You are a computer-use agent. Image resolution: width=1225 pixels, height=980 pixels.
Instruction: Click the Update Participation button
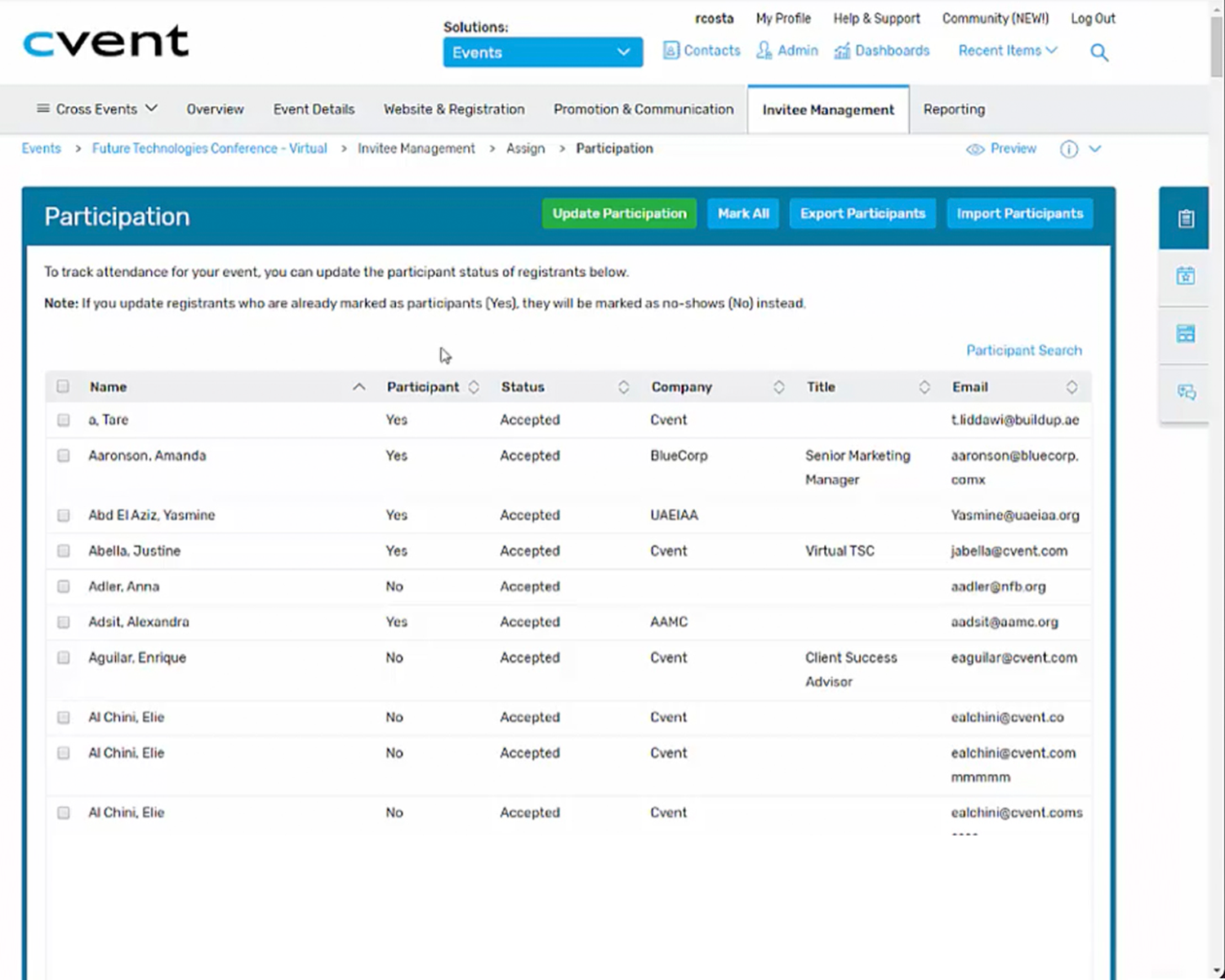click(x=618, y=213)
